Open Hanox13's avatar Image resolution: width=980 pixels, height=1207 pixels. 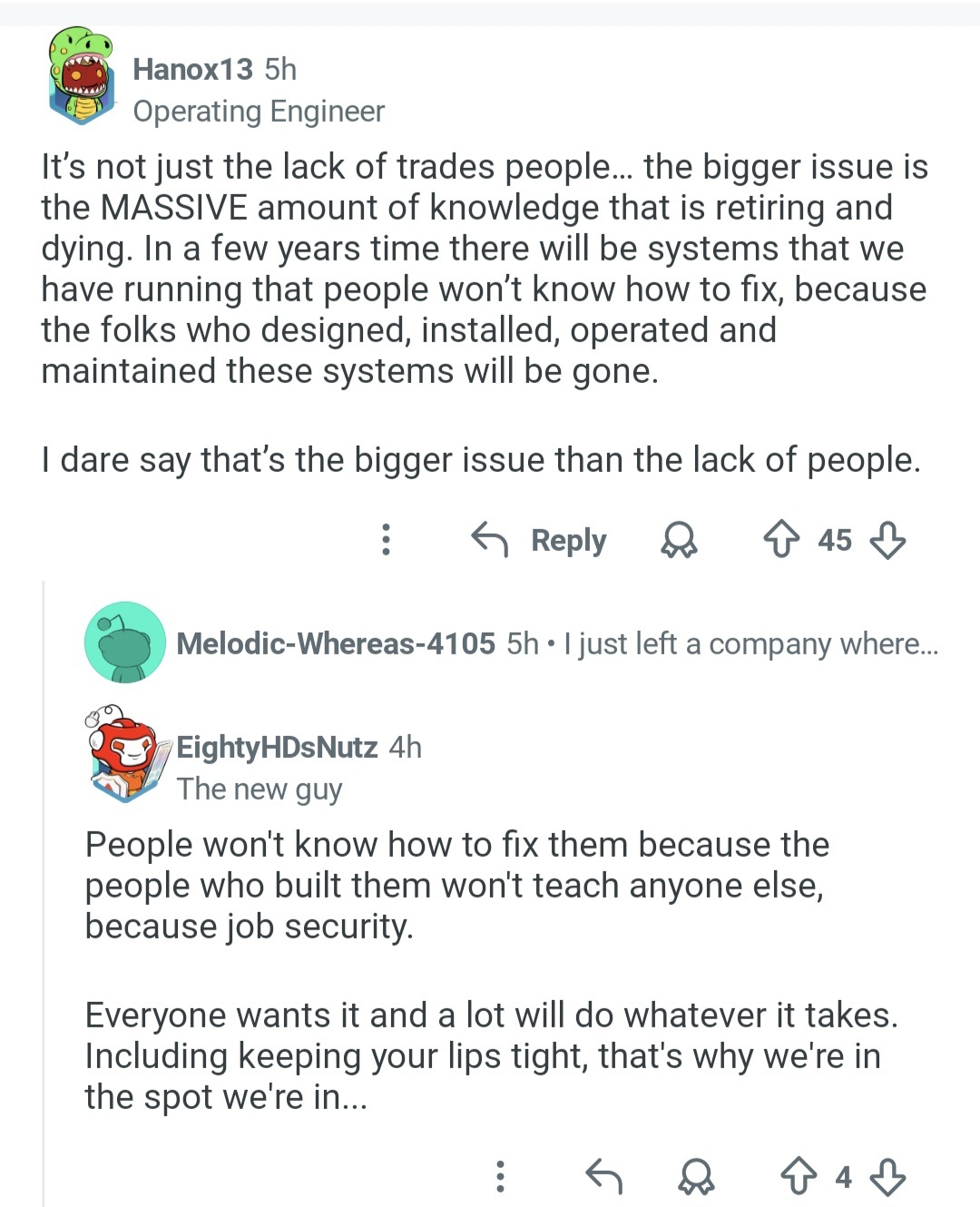(81, 75)
